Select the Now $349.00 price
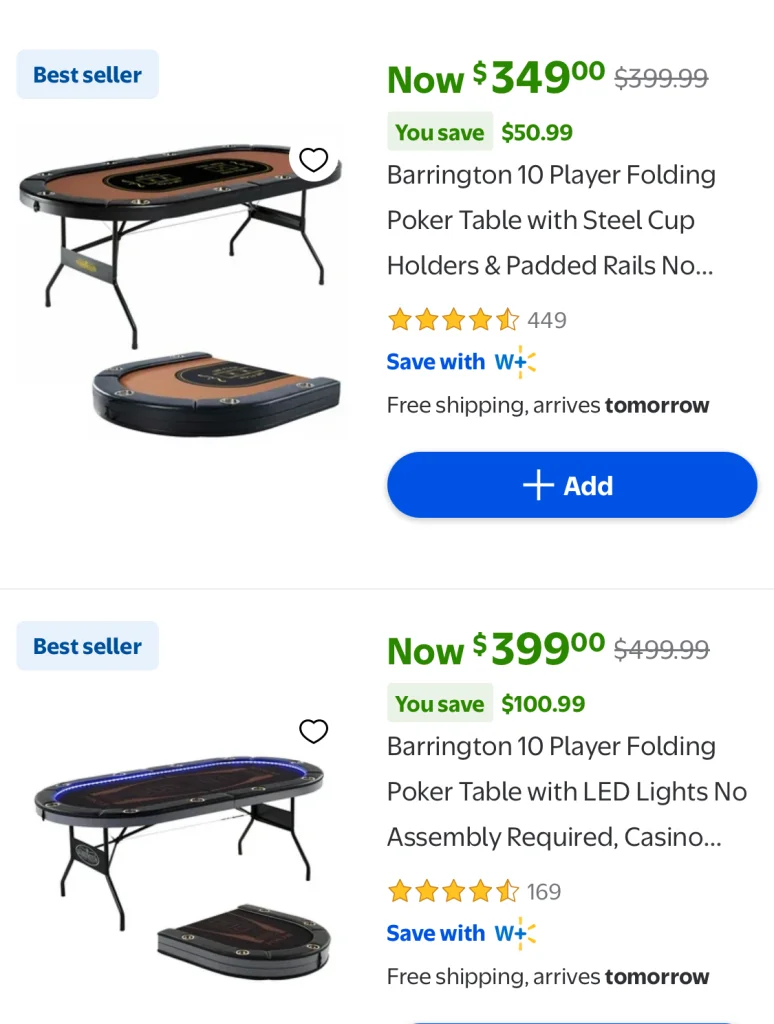 (x=496, y=78)
